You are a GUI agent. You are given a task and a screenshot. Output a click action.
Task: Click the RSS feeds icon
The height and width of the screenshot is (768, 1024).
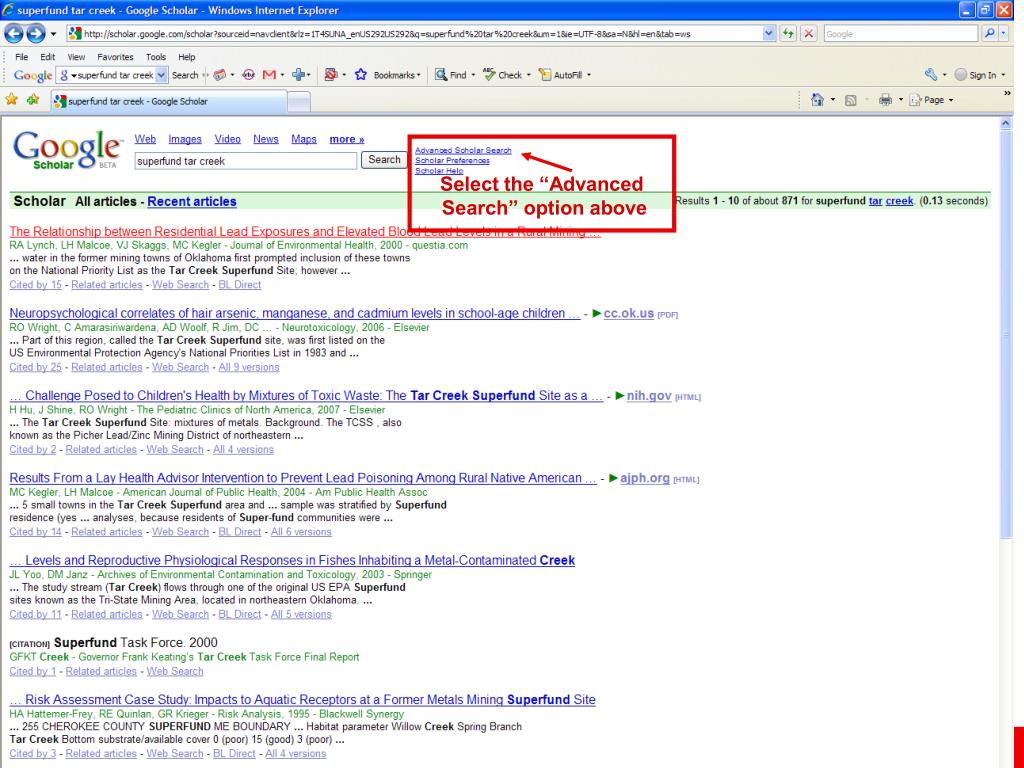850,100
